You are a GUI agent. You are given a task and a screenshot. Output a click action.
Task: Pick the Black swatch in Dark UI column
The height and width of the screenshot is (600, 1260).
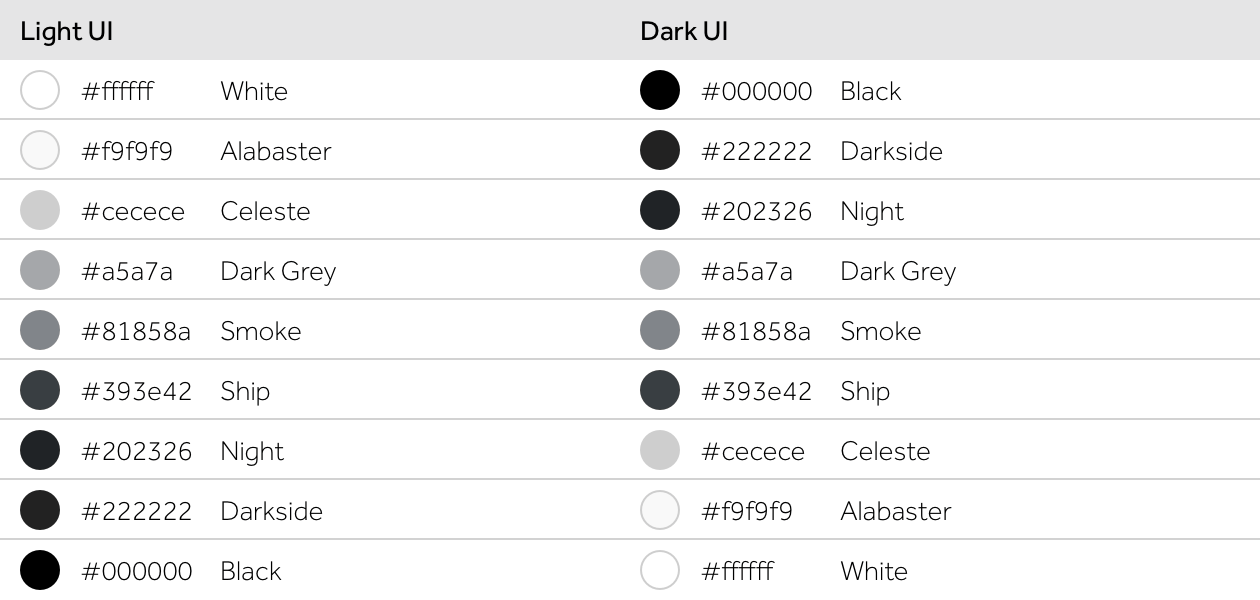tap(660, 90)
